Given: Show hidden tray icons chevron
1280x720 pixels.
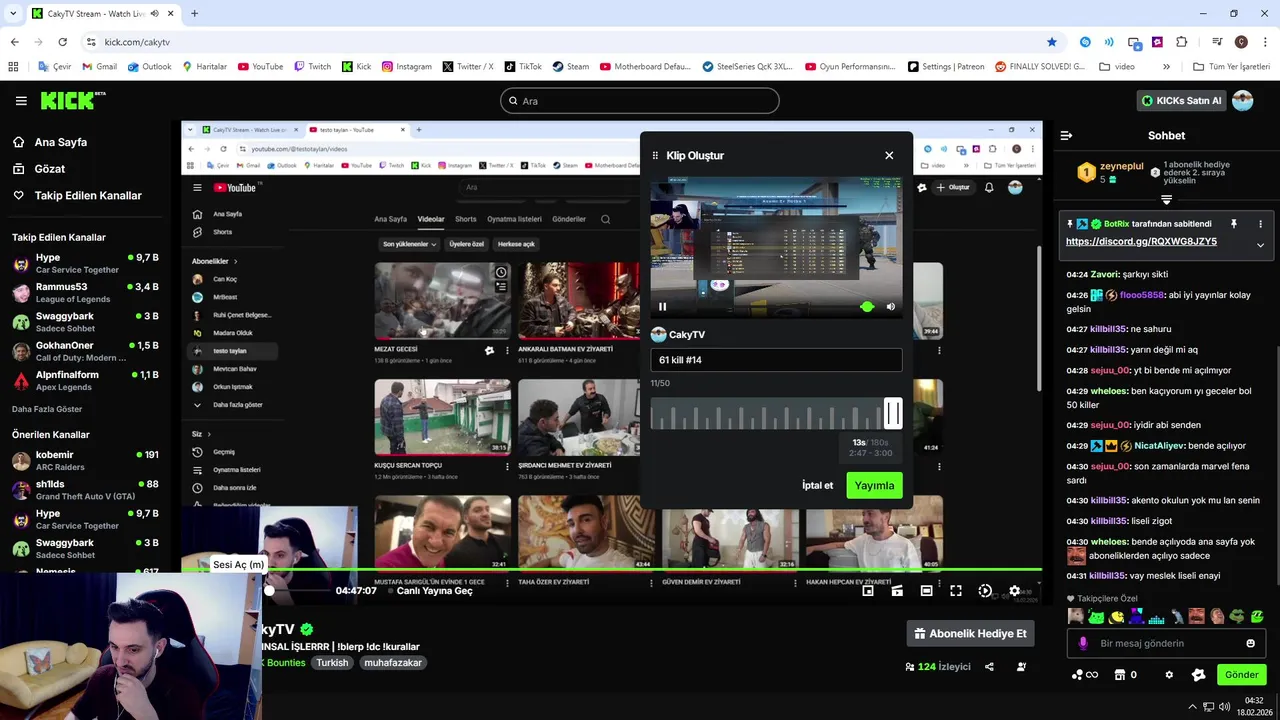Looking at the screenshot, I should [x=1191, y=706].
